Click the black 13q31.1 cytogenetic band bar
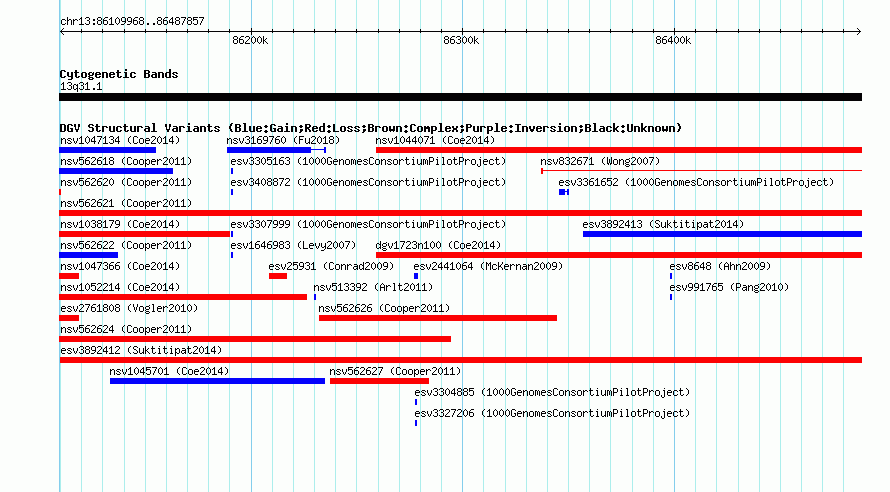 click(x=460, y=97)
